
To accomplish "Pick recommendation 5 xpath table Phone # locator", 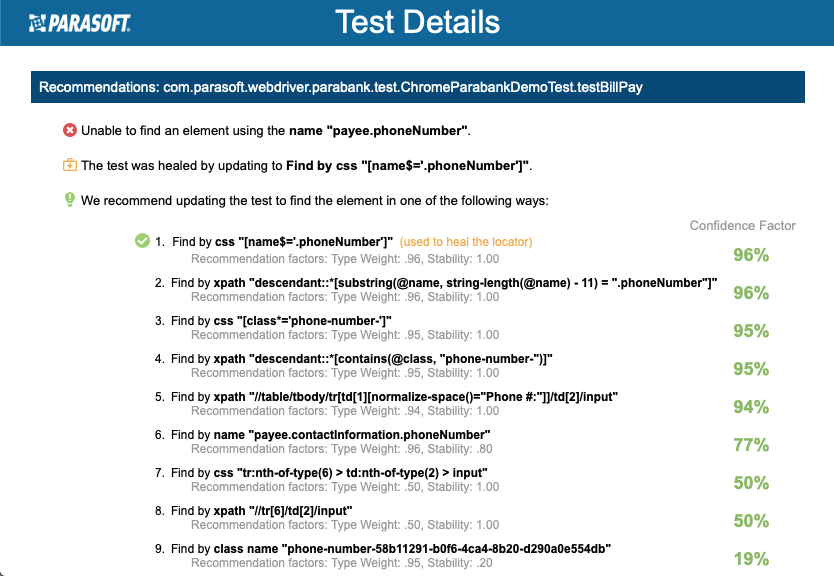I will point(394,397).
